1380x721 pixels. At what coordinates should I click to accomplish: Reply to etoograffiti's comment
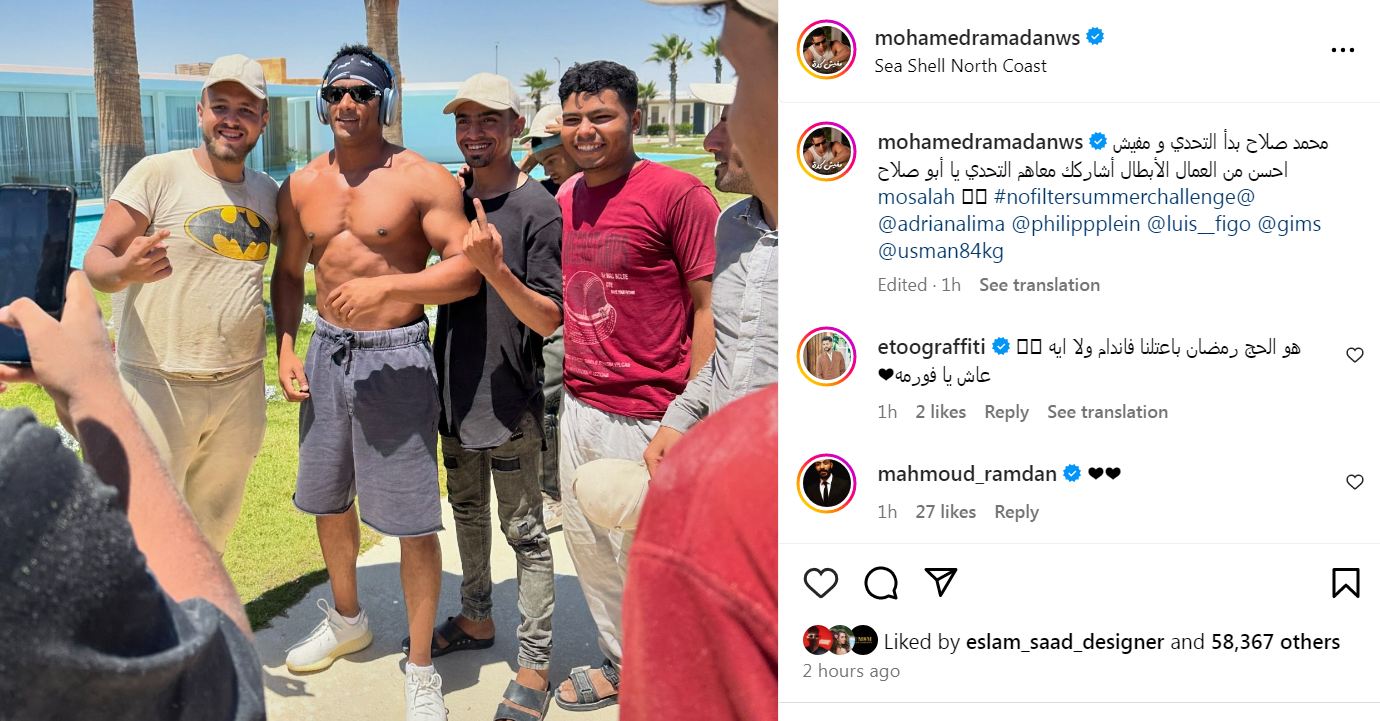point(1006,412)
